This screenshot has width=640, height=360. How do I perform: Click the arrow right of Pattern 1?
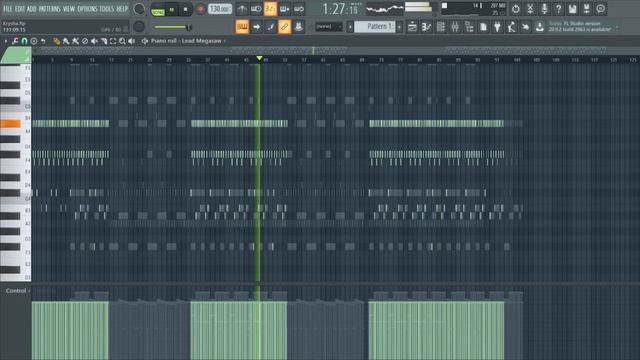(x=399, y=27)
